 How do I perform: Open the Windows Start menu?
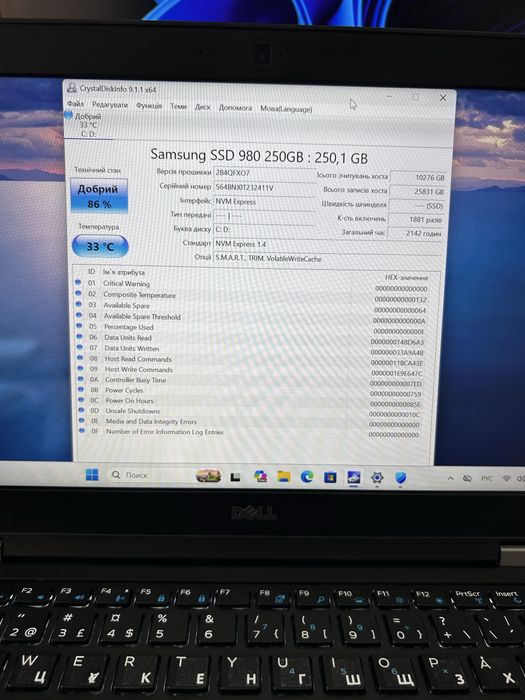92,475
